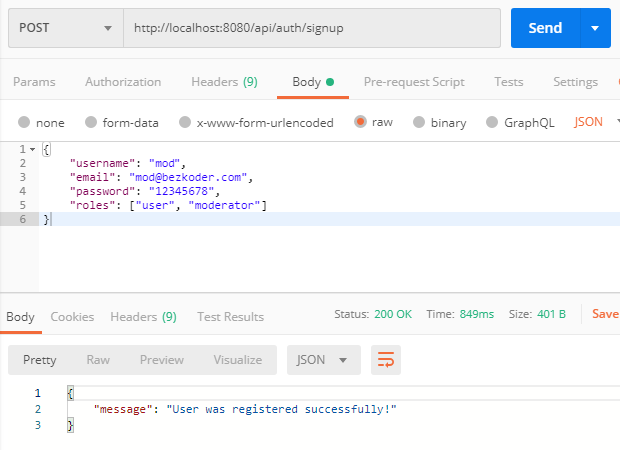Switch to the Params tab
The height and width of the screenshot is (450, 620).
pyautogui.click(x=34, y=82)
